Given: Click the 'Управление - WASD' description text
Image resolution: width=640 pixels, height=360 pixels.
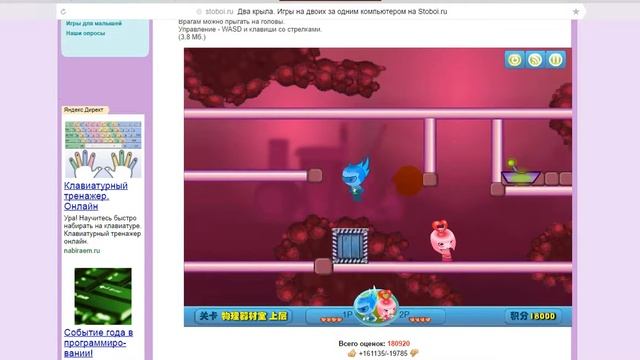Looking at the screenshot, I should point(250,29).
